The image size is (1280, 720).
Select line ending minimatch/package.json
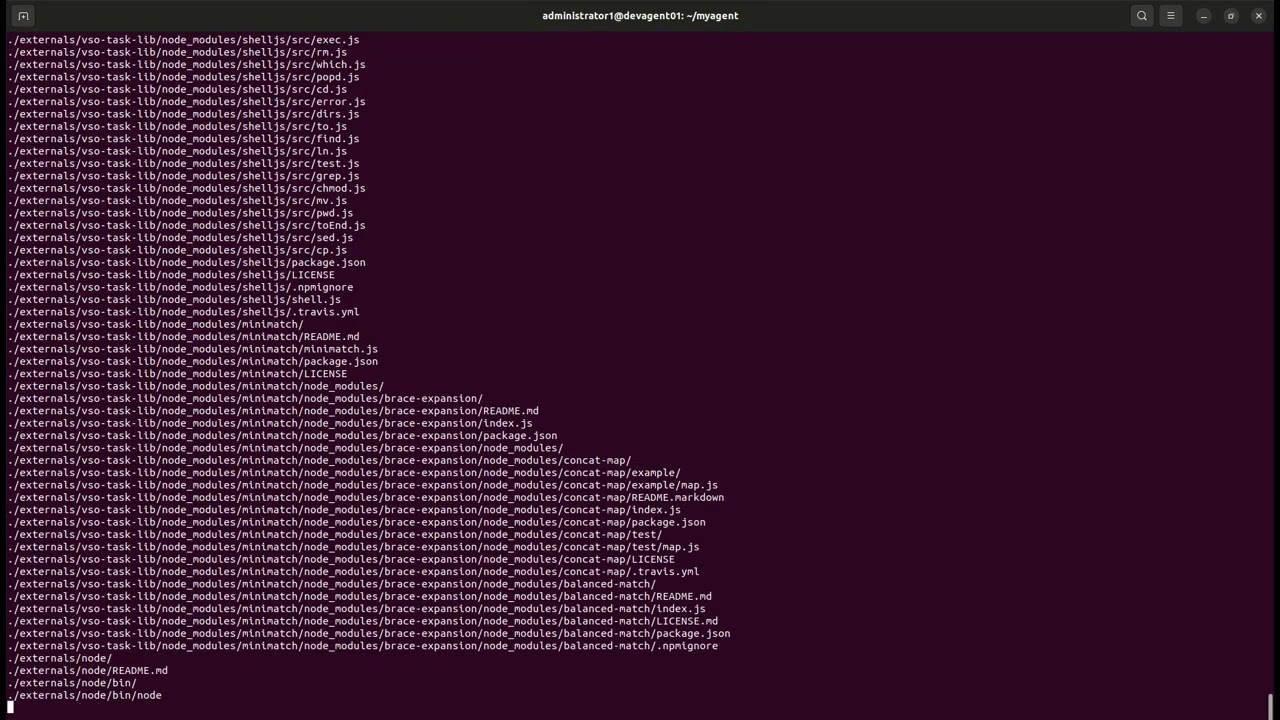(x=193, y=361)
